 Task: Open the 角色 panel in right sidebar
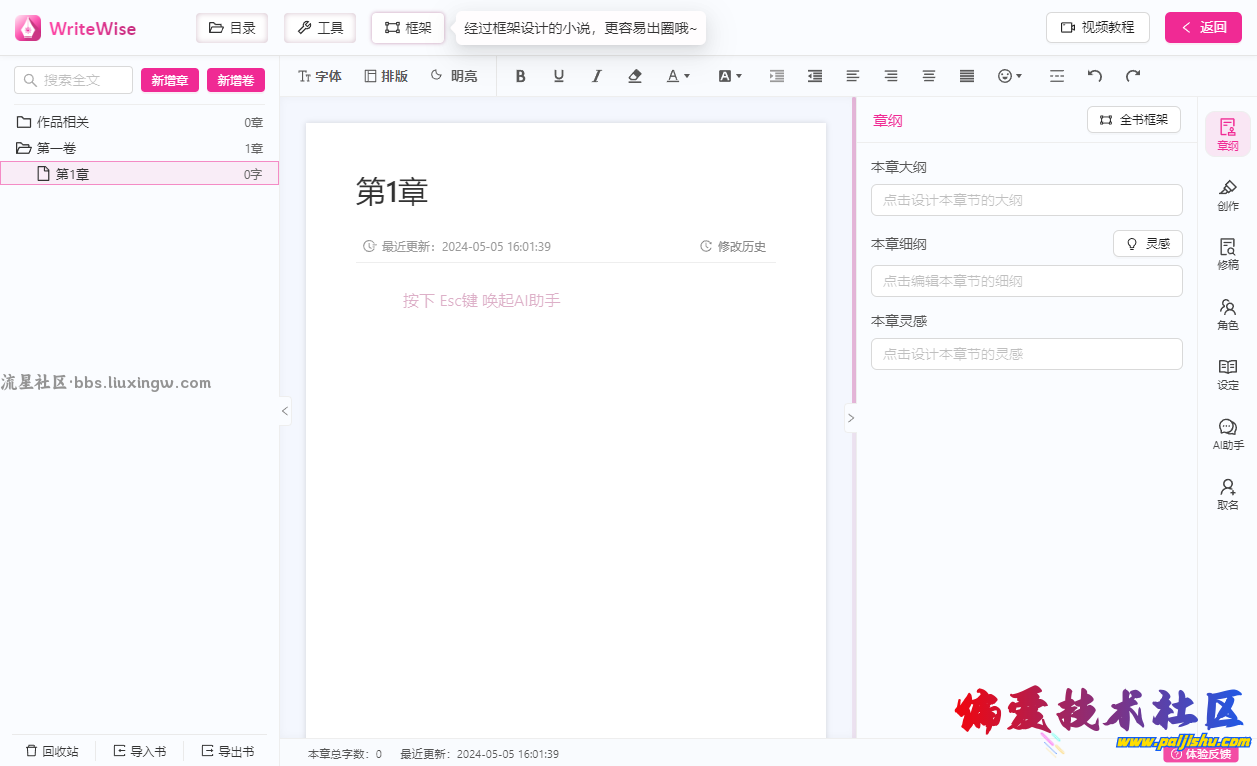point(1227,314)
